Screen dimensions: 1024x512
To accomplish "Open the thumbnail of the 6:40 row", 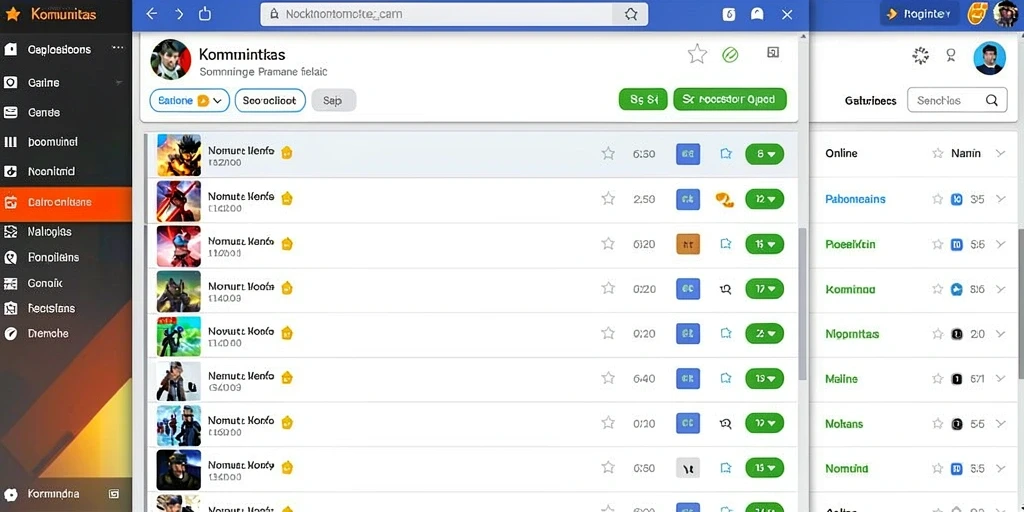I will tap(178, 380).
